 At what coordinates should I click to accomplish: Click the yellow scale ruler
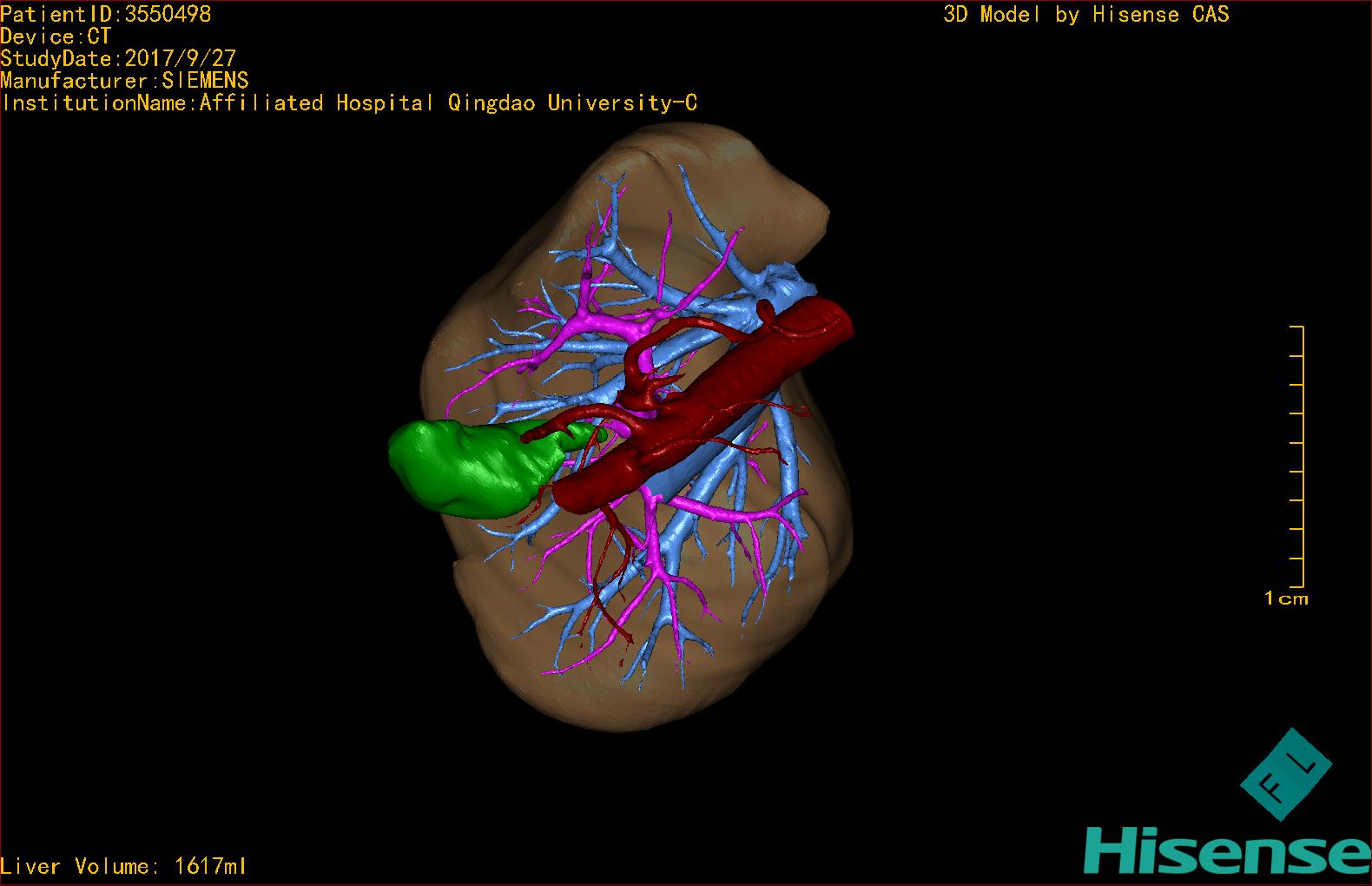pyautogui.click(x=1297, y=457)
